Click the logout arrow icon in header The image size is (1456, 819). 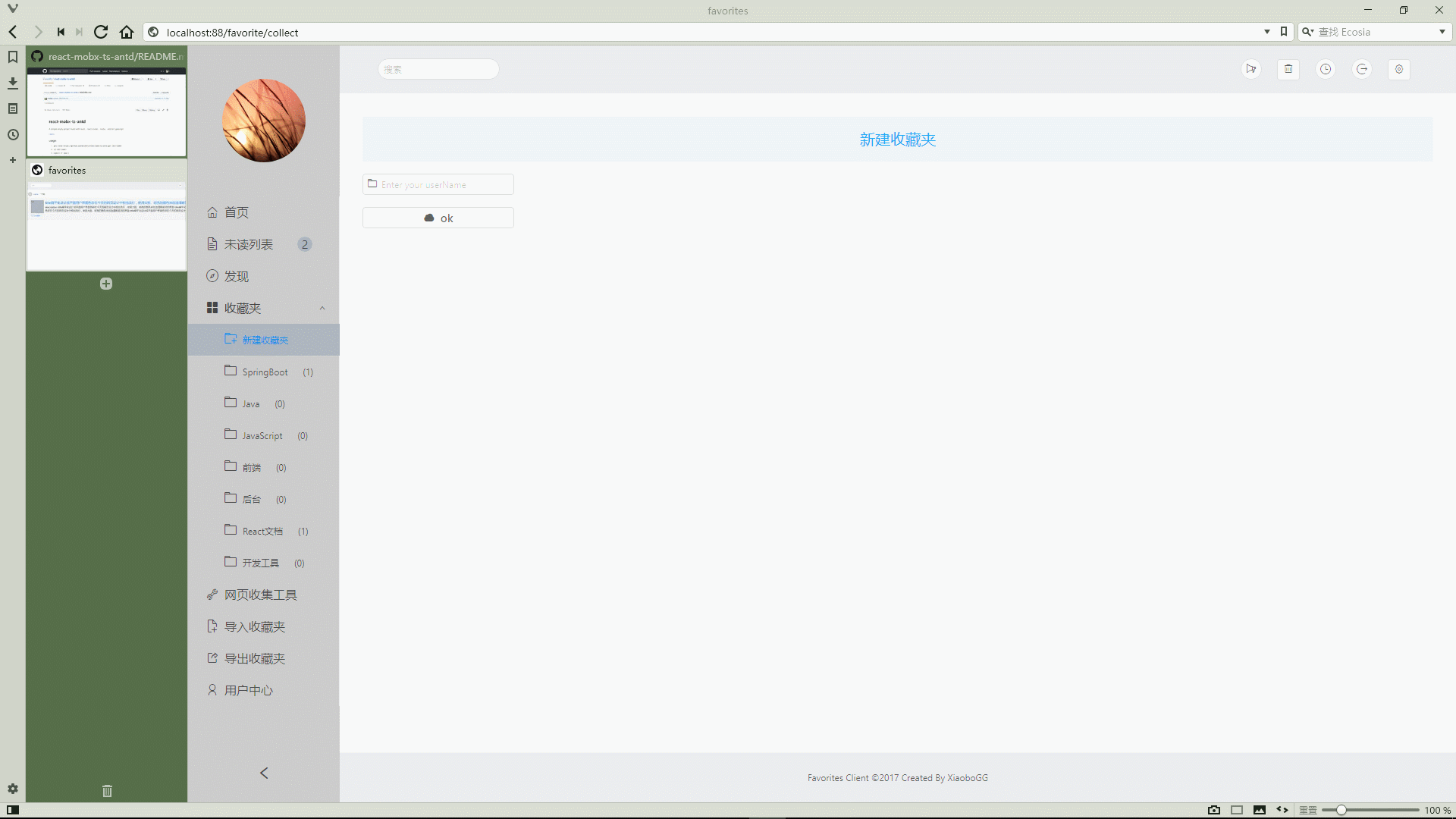[1362, 69]
